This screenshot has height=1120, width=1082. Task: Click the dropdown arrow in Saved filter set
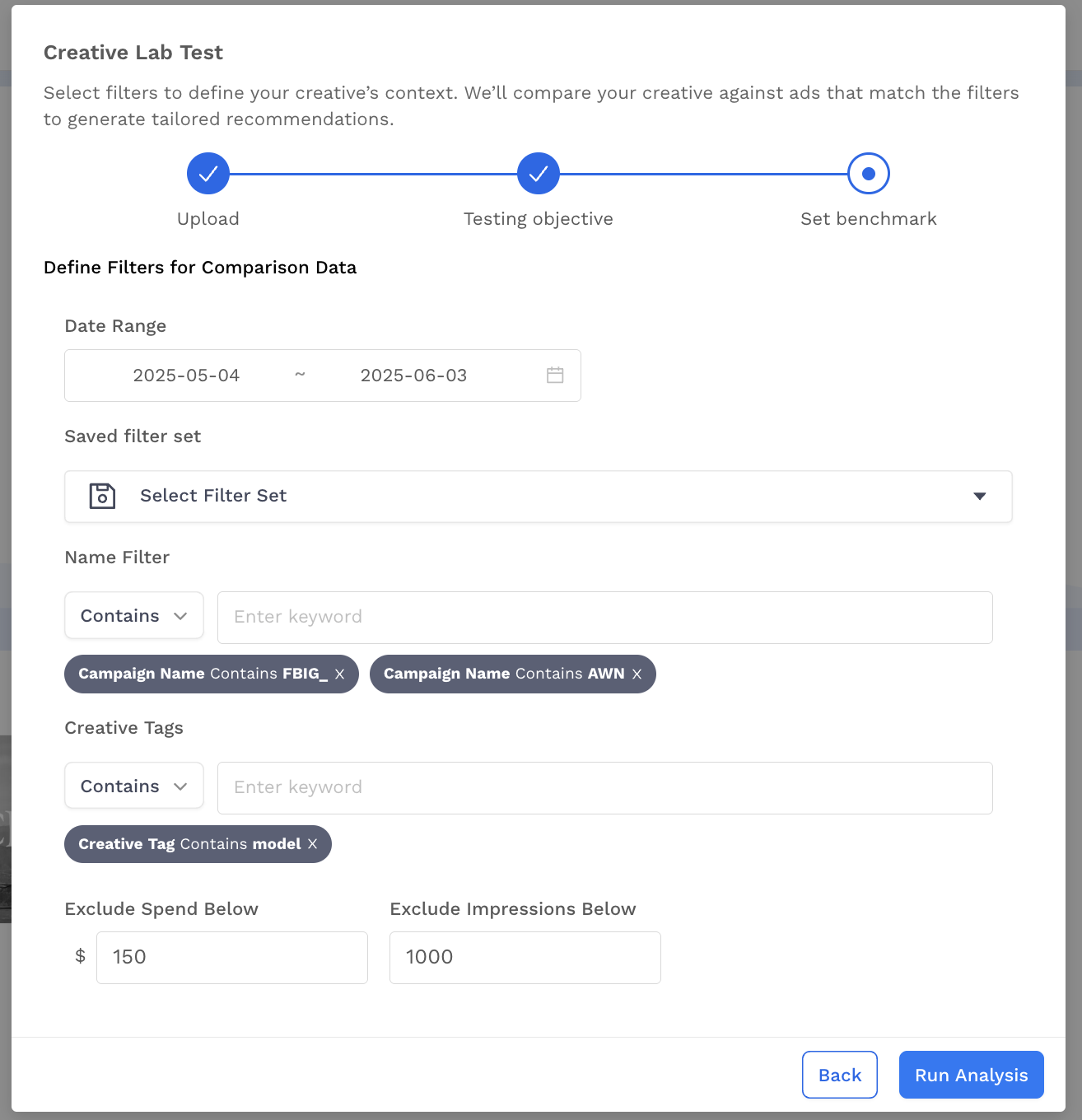pos(979,497)
